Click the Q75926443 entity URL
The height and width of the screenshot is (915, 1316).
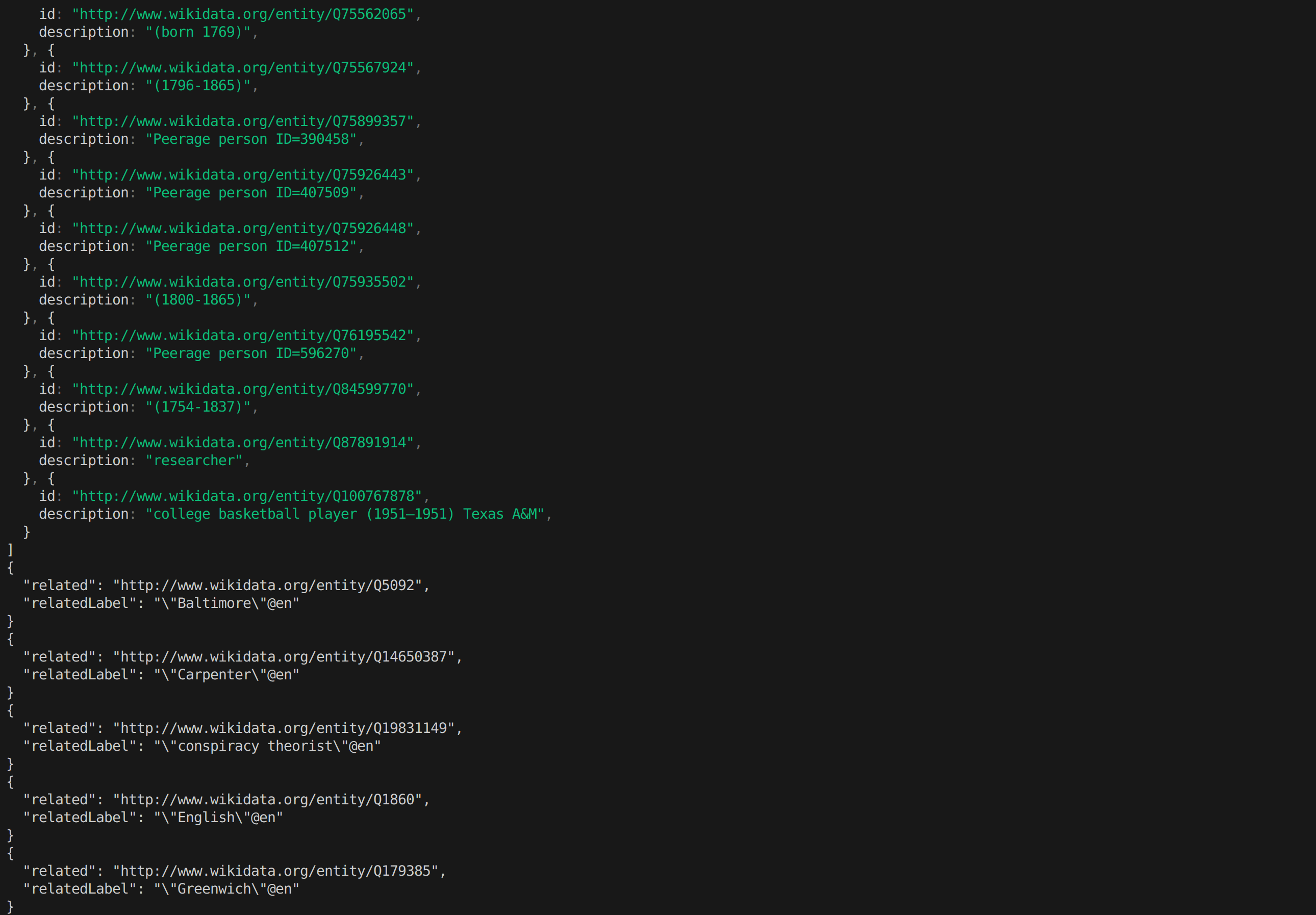(242, 175)
